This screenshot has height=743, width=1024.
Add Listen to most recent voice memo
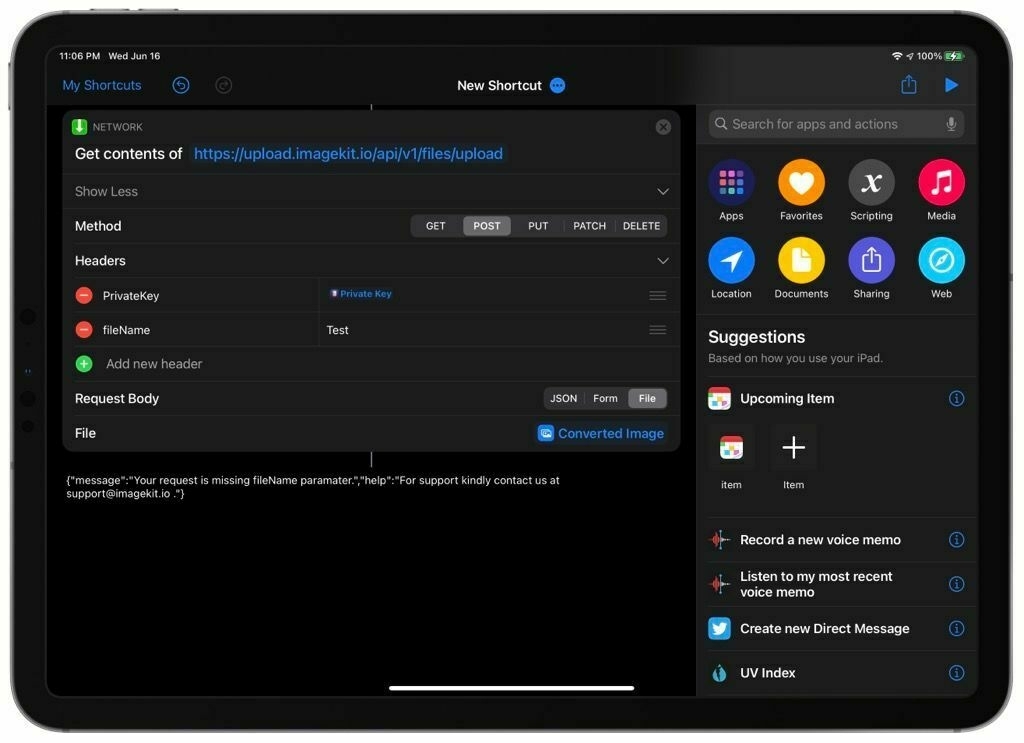click(x=816, y=584)
